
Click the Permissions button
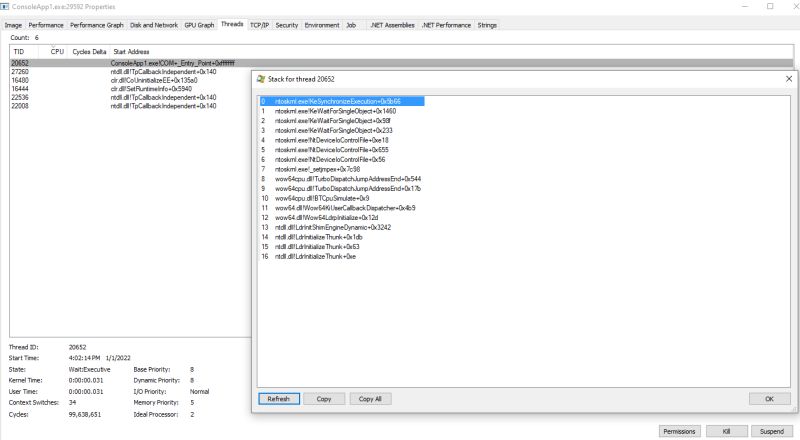679,431
